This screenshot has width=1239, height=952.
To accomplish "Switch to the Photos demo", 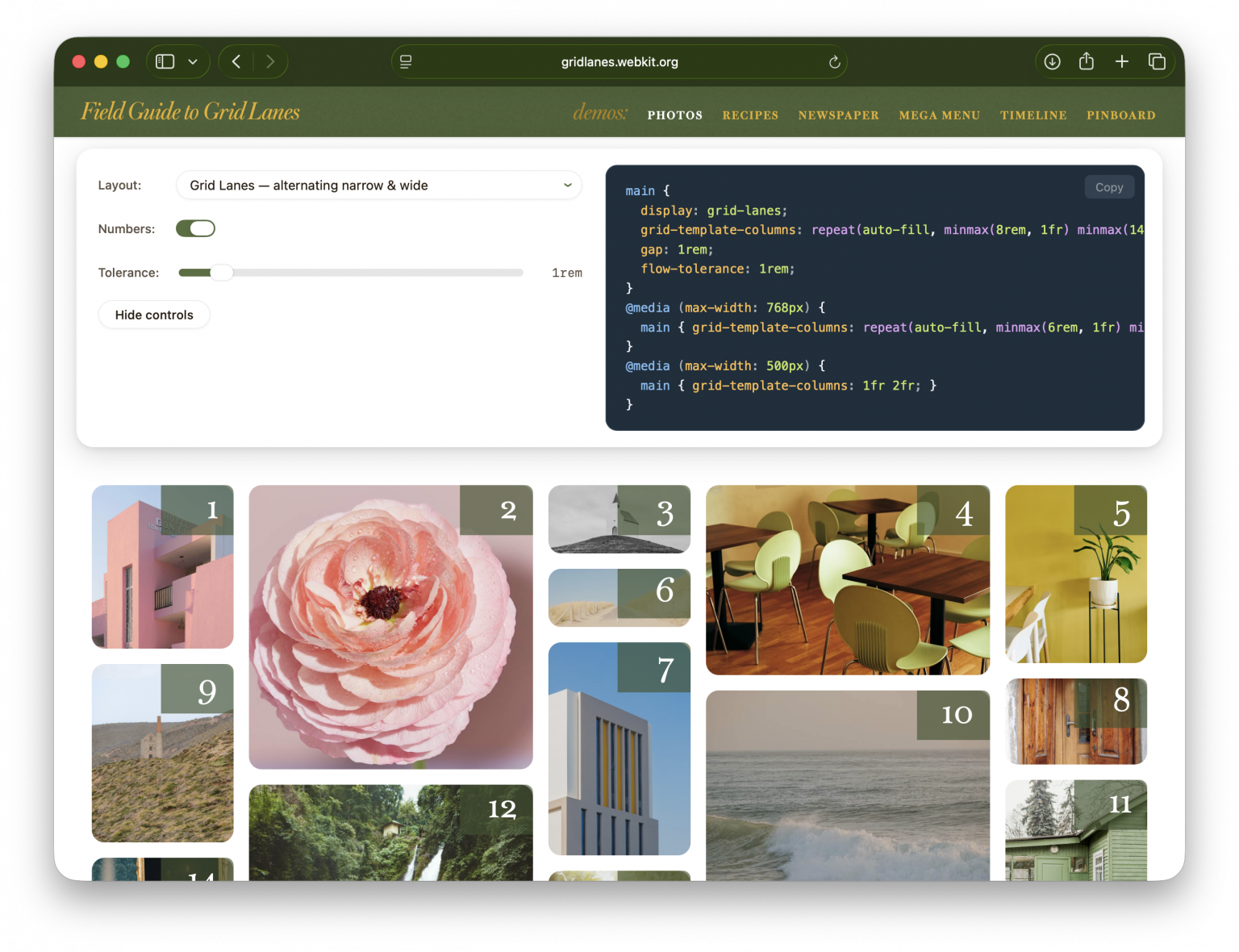I will point(675,115).
